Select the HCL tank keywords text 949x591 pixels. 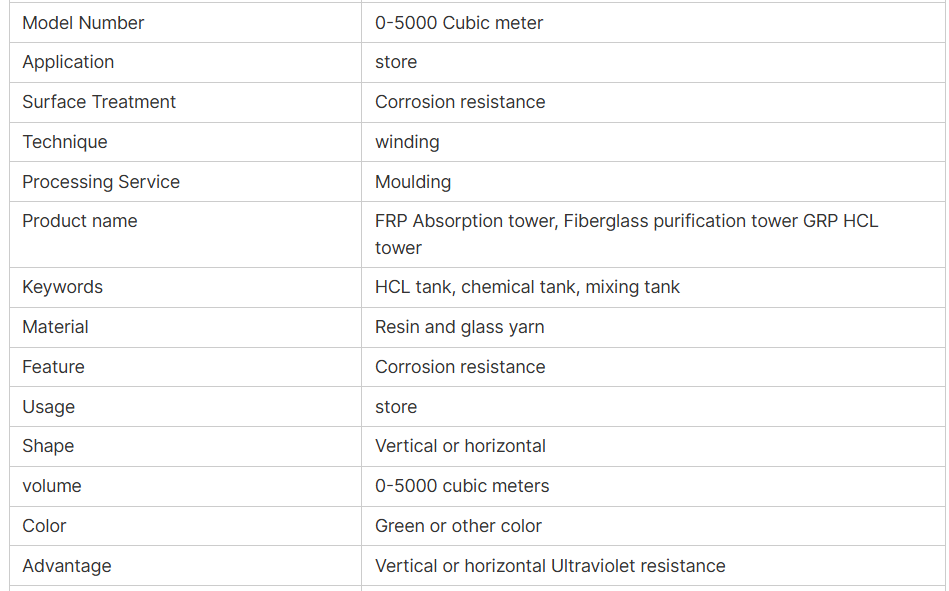(527, 287)
